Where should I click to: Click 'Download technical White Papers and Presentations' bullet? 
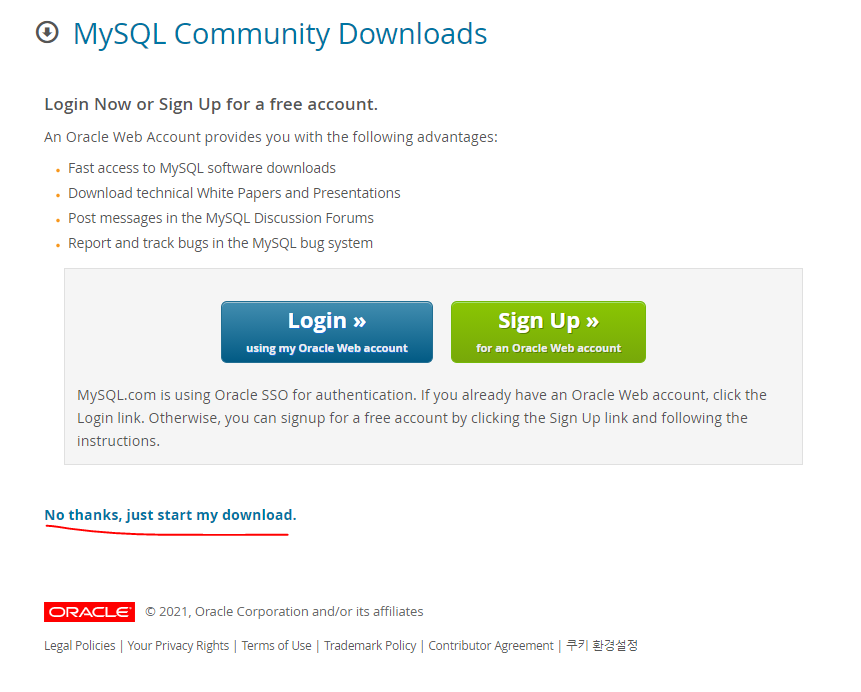click(x=234, y=193)
